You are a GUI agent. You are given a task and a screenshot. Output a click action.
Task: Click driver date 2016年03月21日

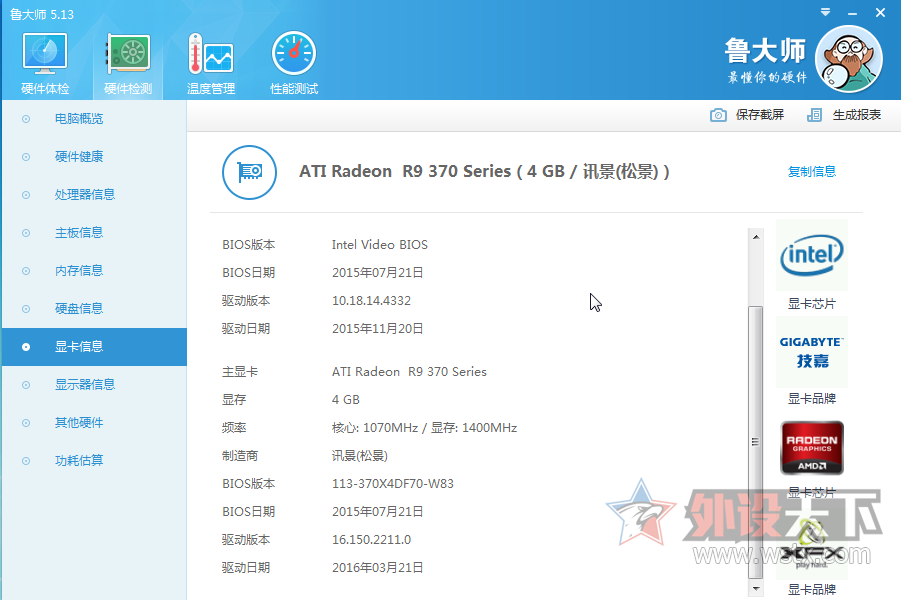pos(378,568)
